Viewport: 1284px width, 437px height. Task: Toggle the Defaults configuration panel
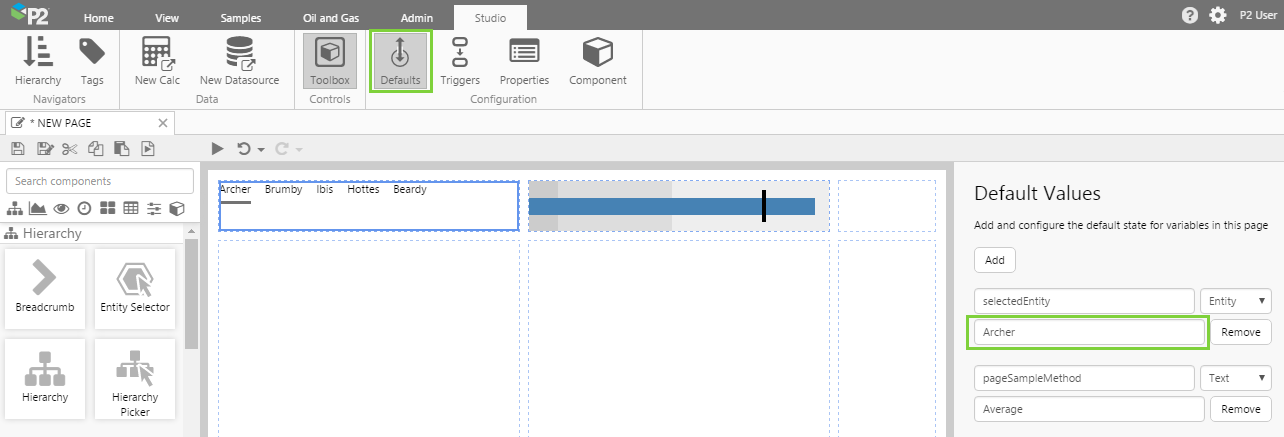[x=400, y=61]
